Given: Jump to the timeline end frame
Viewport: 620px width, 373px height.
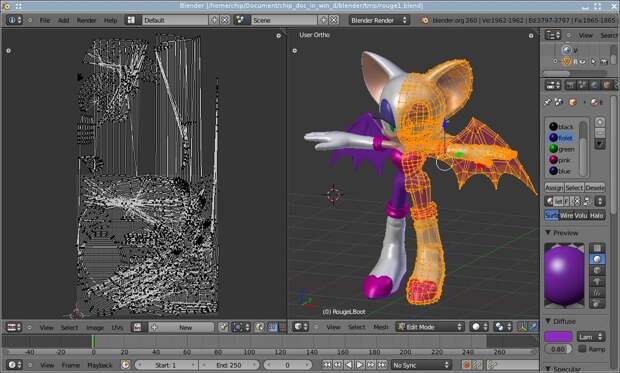Looking at the screenshot, I should coord(382,365).
